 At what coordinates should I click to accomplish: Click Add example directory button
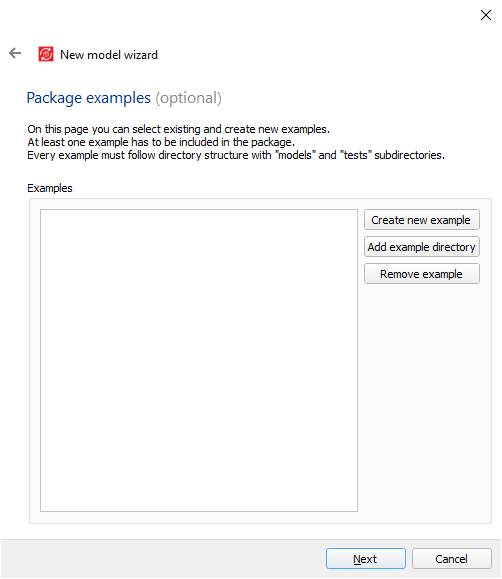click(421, 247)
